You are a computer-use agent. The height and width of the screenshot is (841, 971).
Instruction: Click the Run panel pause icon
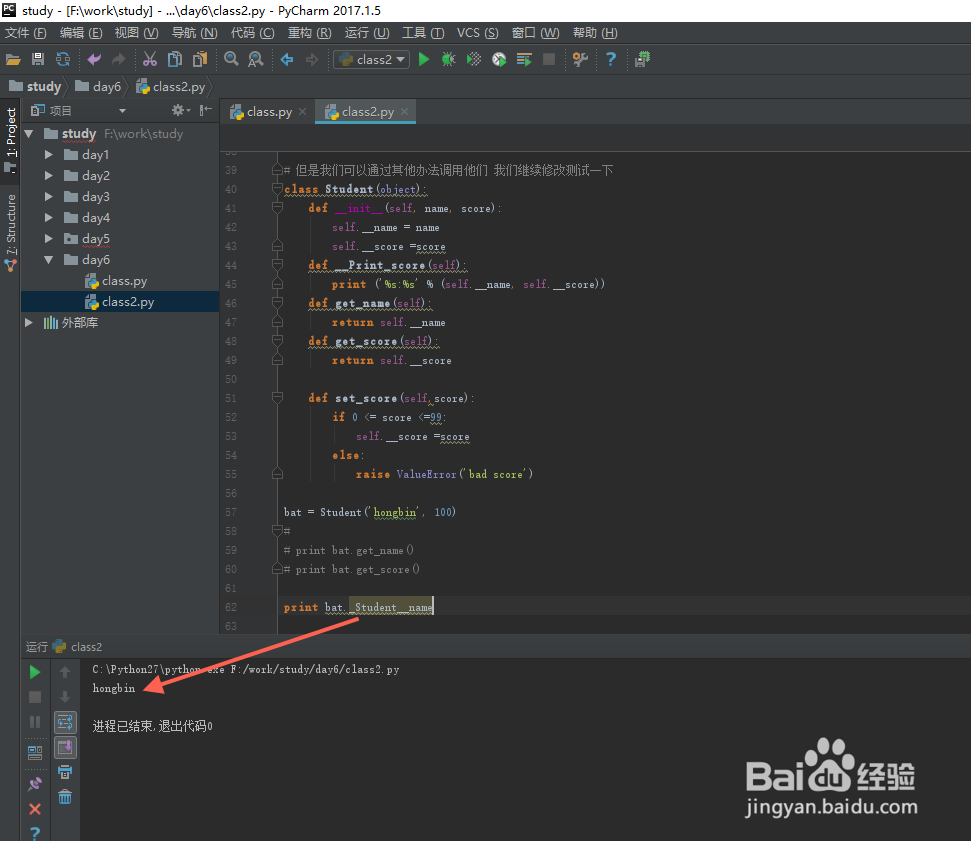(35, 722)
